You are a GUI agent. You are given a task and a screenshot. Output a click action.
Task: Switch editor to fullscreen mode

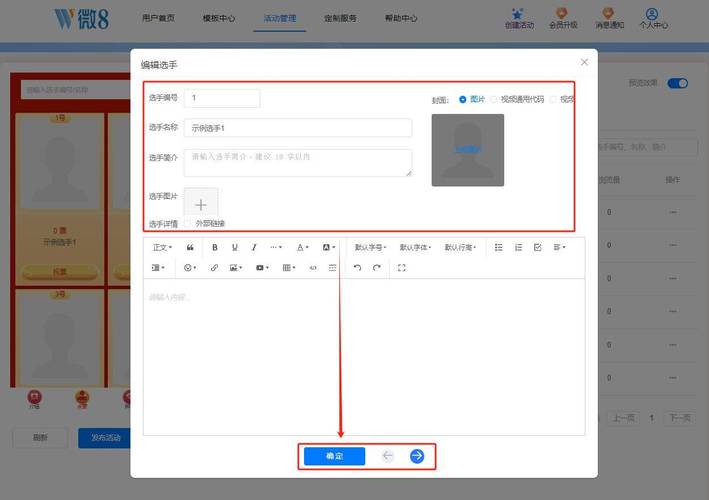pyautogui.click(x=401, y=268)
